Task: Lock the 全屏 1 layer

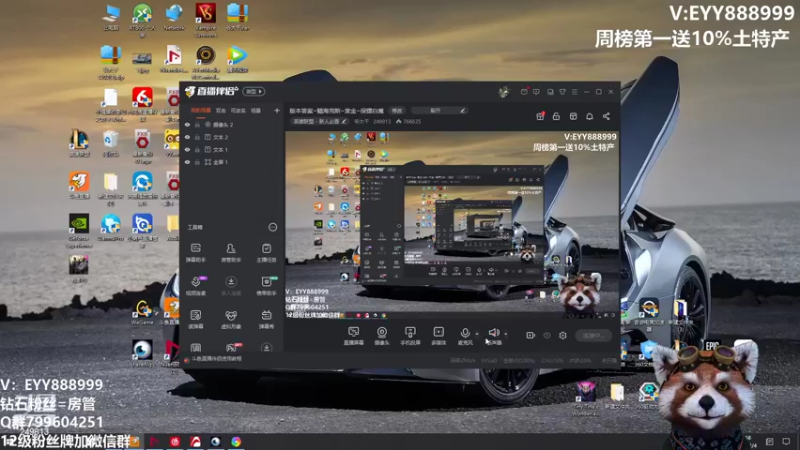Action: pos(197,162)
